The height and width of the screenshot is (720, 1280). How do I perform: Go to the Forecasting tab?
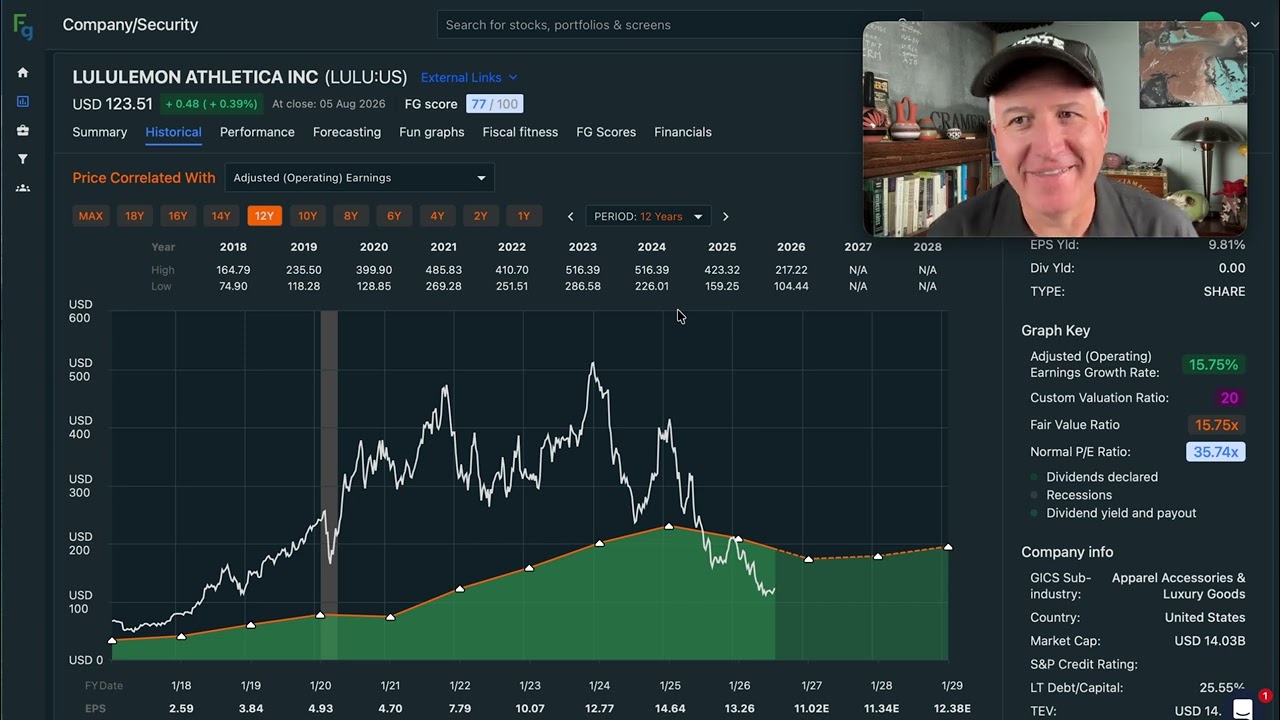point(347,132)
